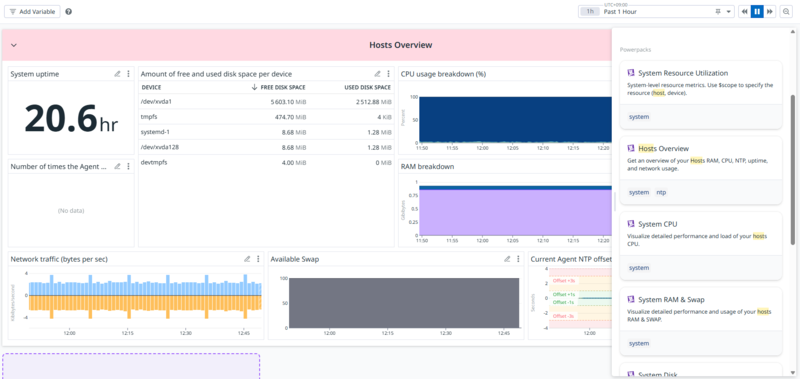Screen dimensions: 800x379
Task: Click the Device column header
Action: coord(152,87)
